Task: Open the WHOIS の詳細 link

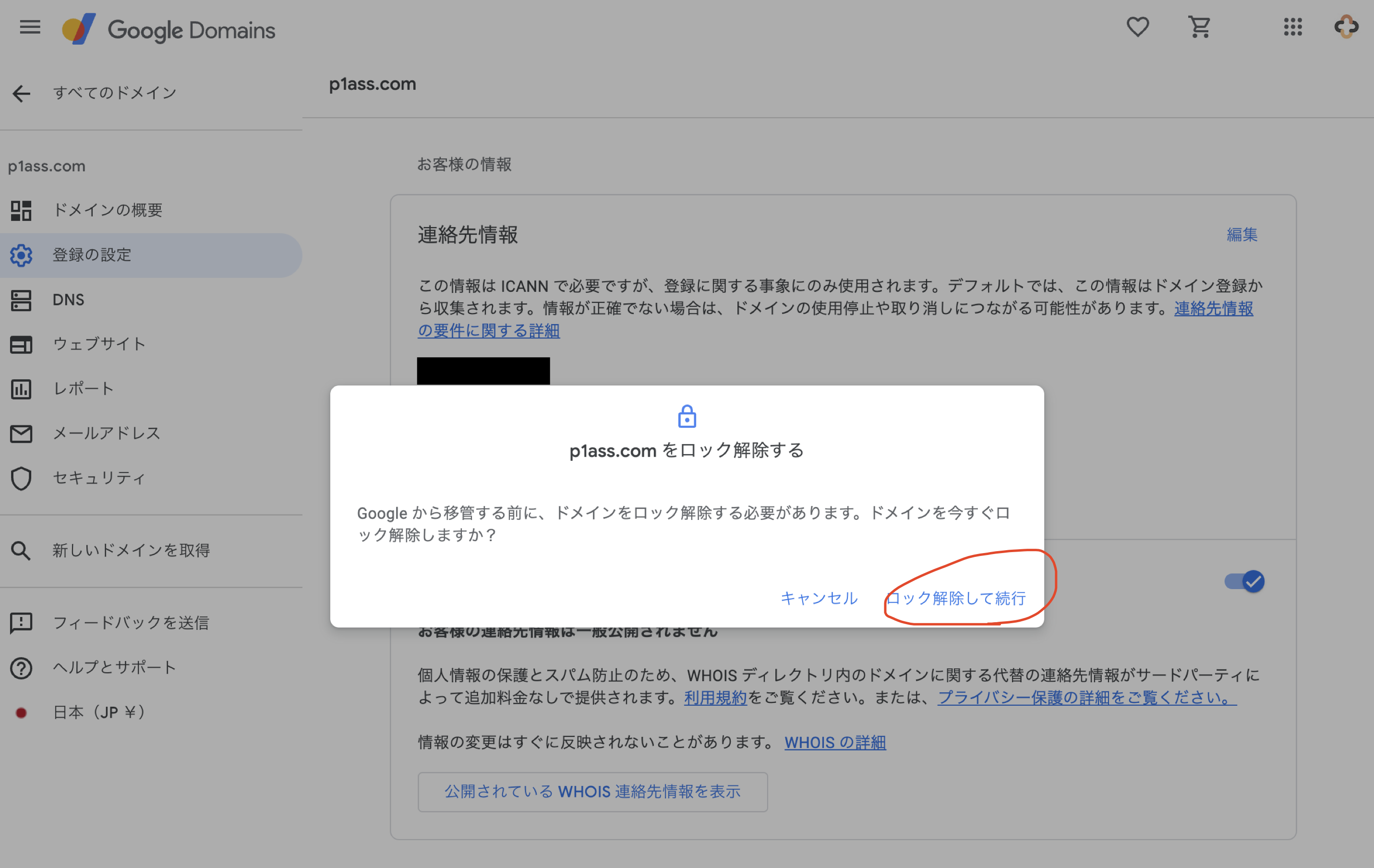Action: (x=835, y=742)
